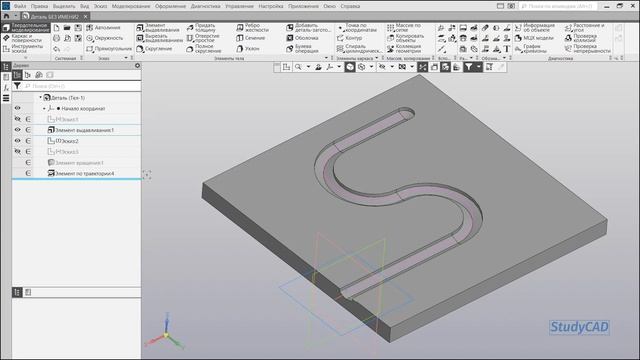640x360 pixels.
Task: Toggle the shaded display cube button
Action: click(350, 67)
